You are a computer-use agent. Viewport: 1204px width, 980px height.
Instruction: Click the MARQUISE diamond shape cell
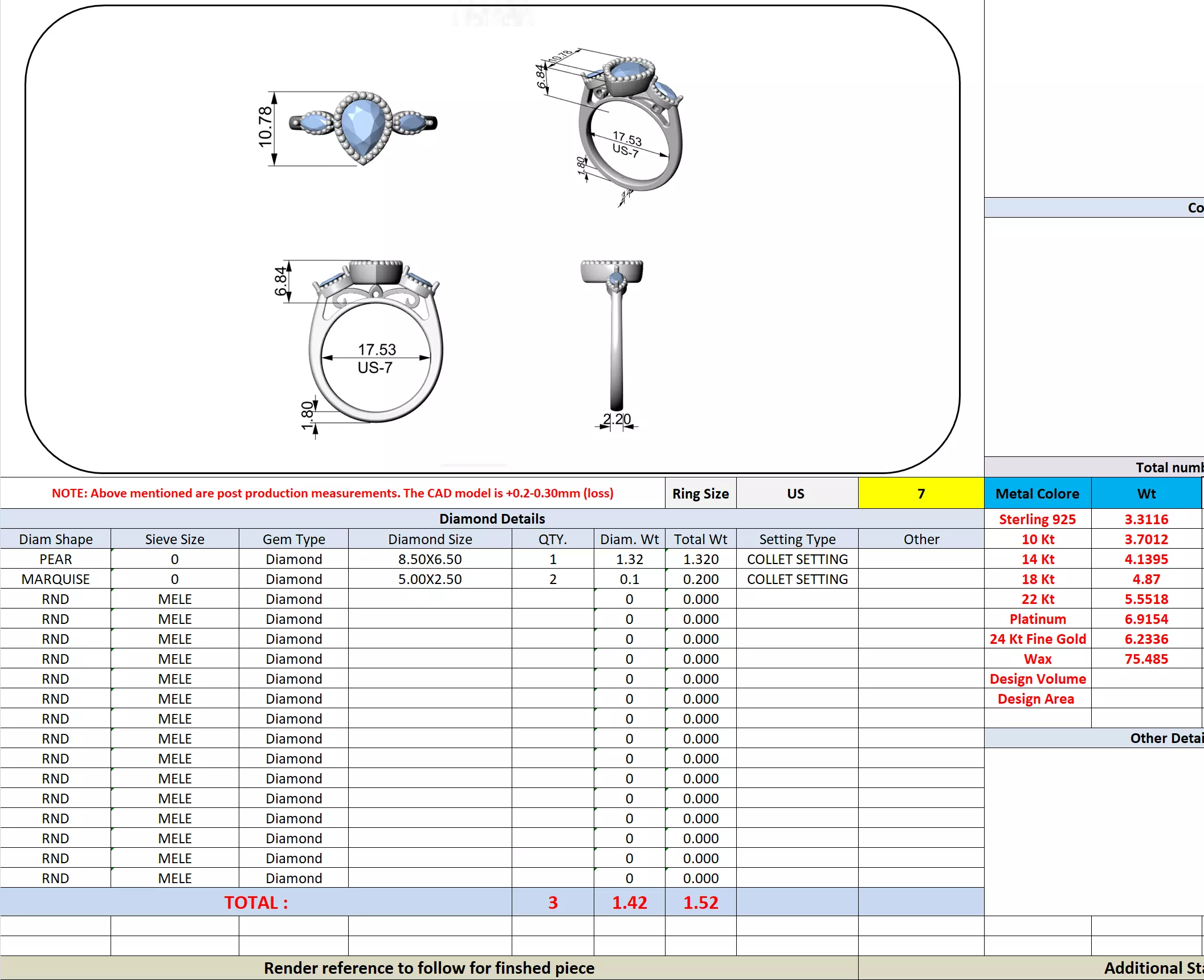click(55, 579)
